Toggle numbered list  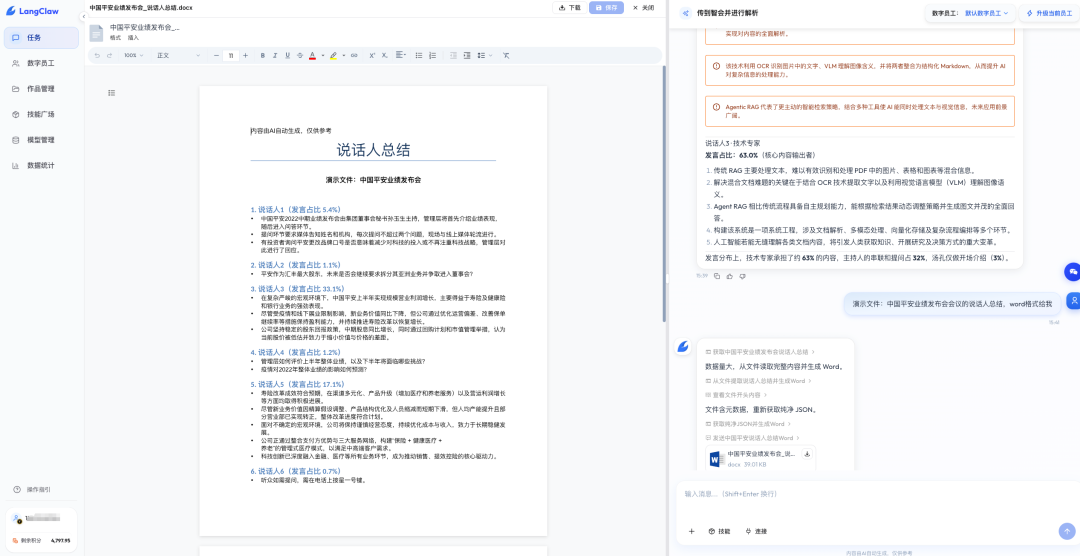coord(432,55)
